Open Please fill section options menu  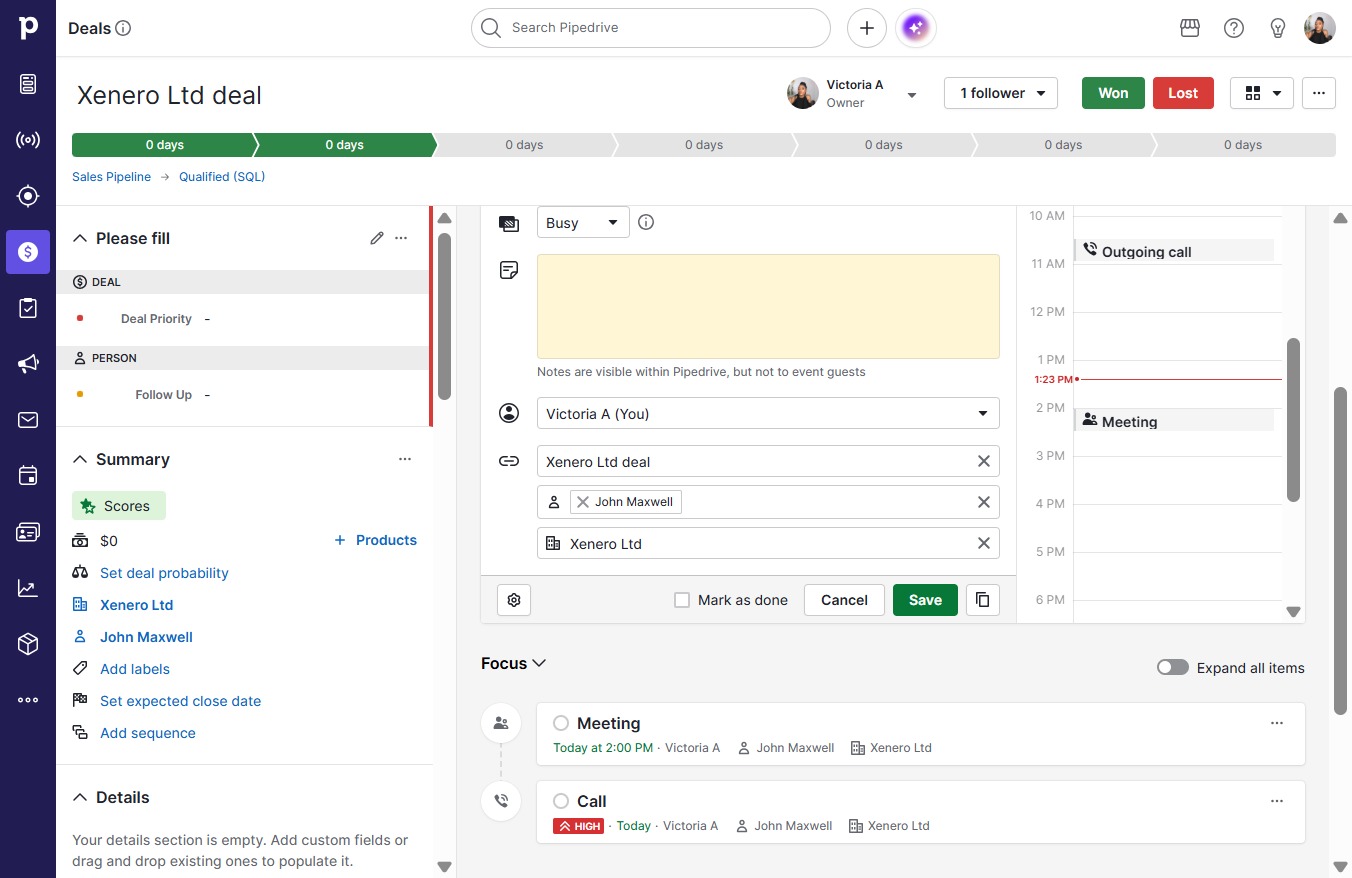point(401,238)
